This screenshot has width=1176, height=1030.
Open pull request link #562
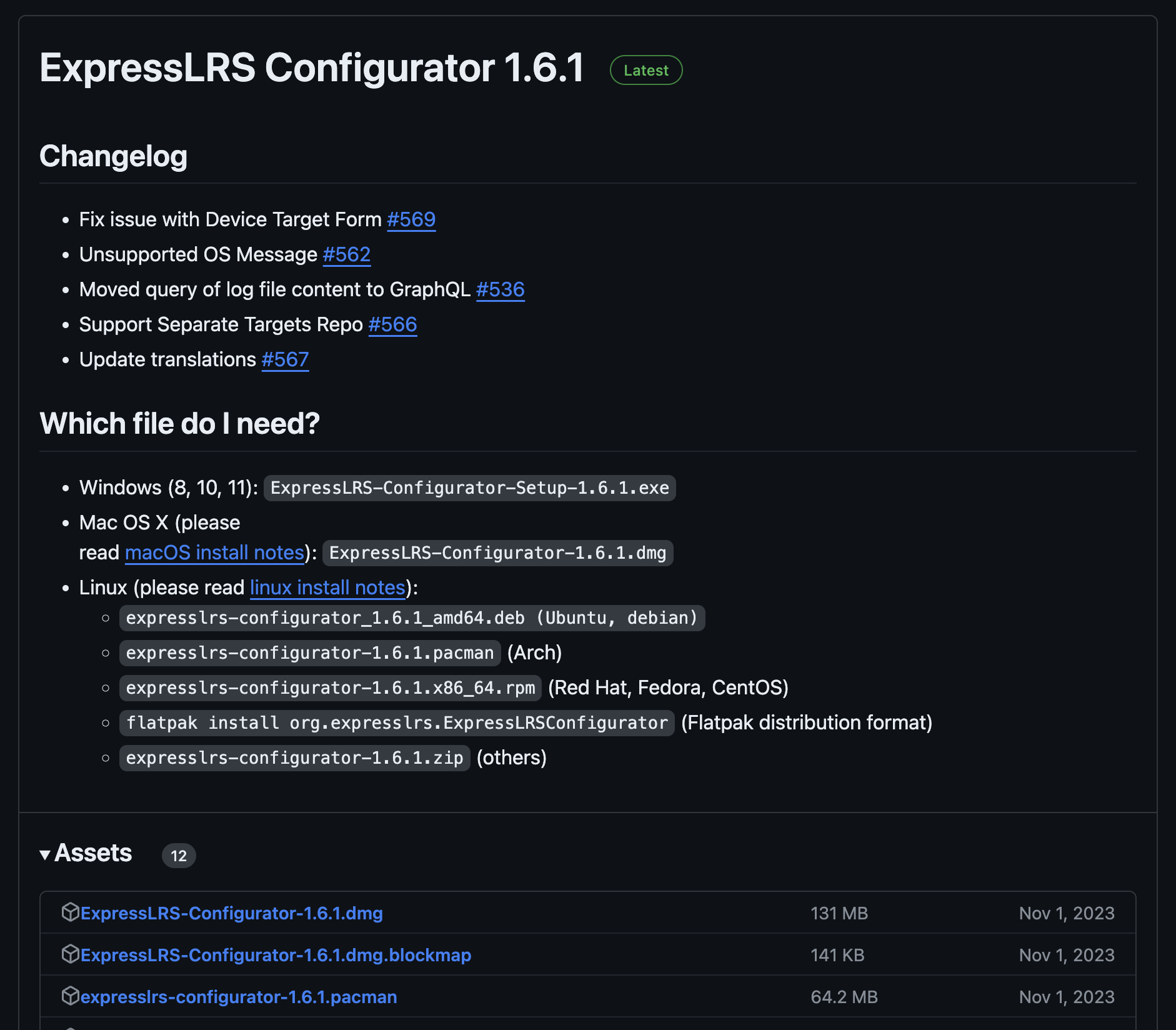point(347,254)
